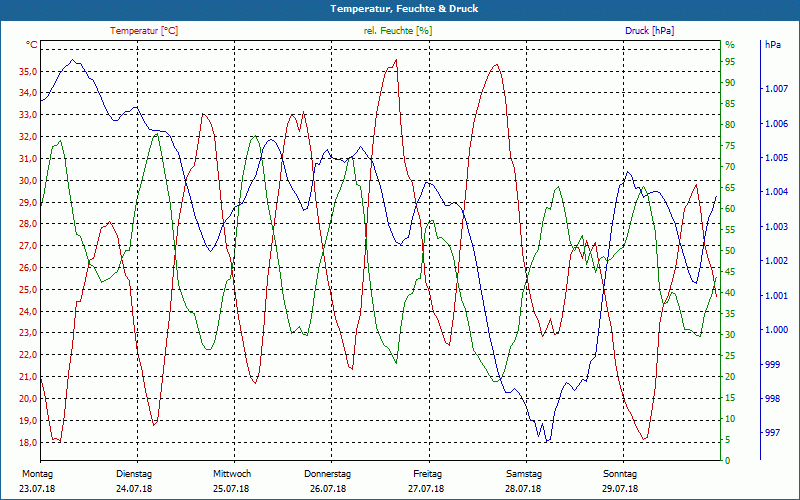
Task: Click the 'Dienstag' day label
Action: [134, 474]
